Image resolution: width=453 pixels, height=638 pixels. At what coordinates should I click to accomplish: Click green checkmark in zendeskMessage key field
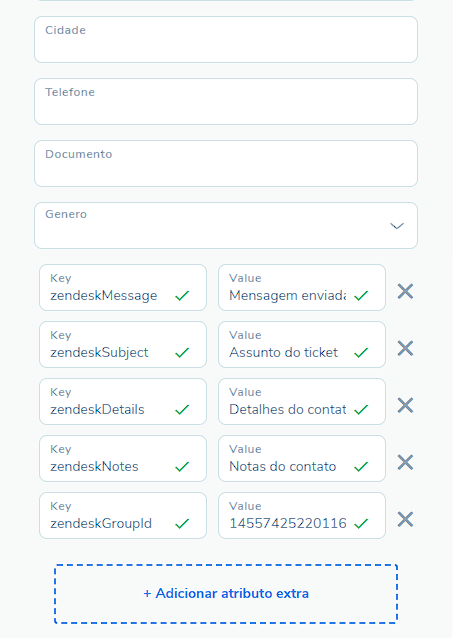(x=182, y=295)
